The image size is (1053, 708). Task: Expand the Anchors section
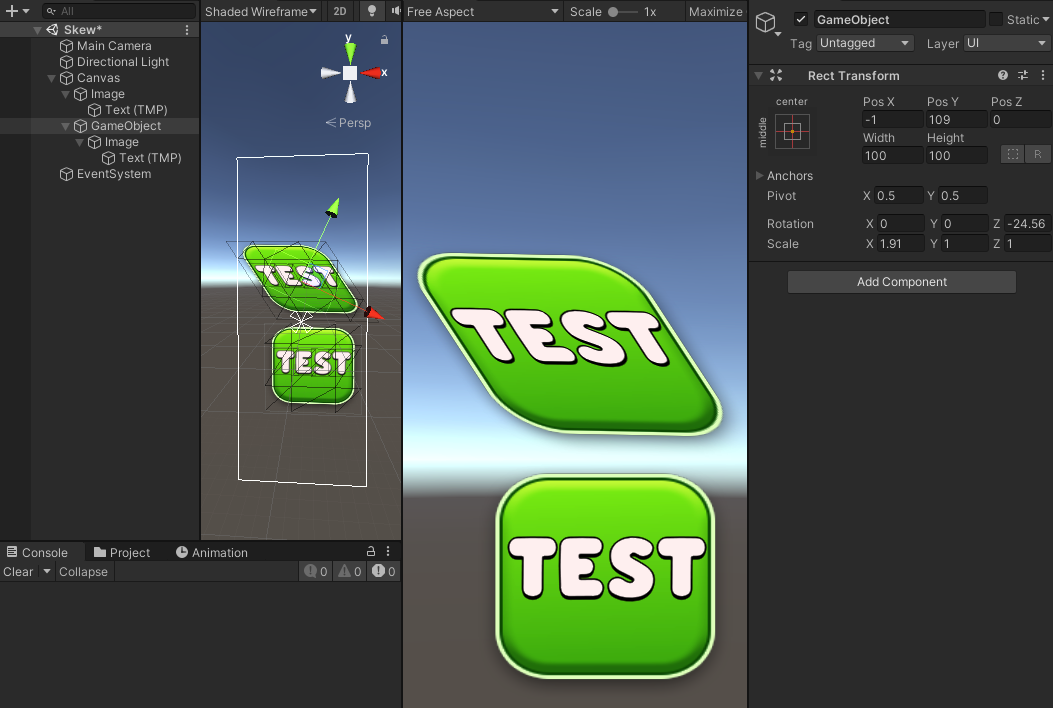(x=759, y=175)
